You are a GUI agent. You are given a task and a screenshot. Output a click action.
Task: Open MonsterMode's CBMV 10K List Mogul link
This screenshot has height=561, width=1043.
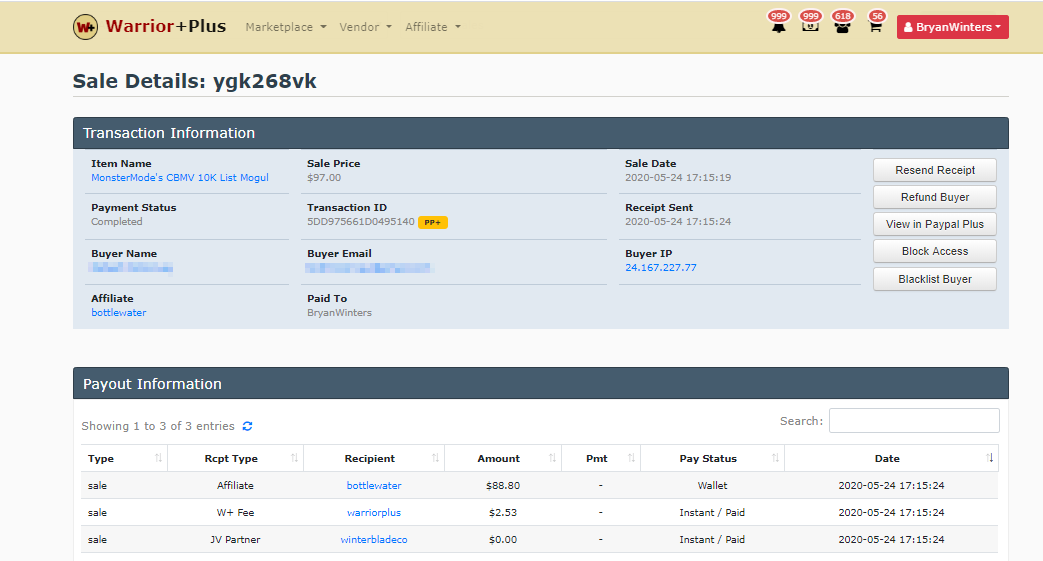click(180, 178)
